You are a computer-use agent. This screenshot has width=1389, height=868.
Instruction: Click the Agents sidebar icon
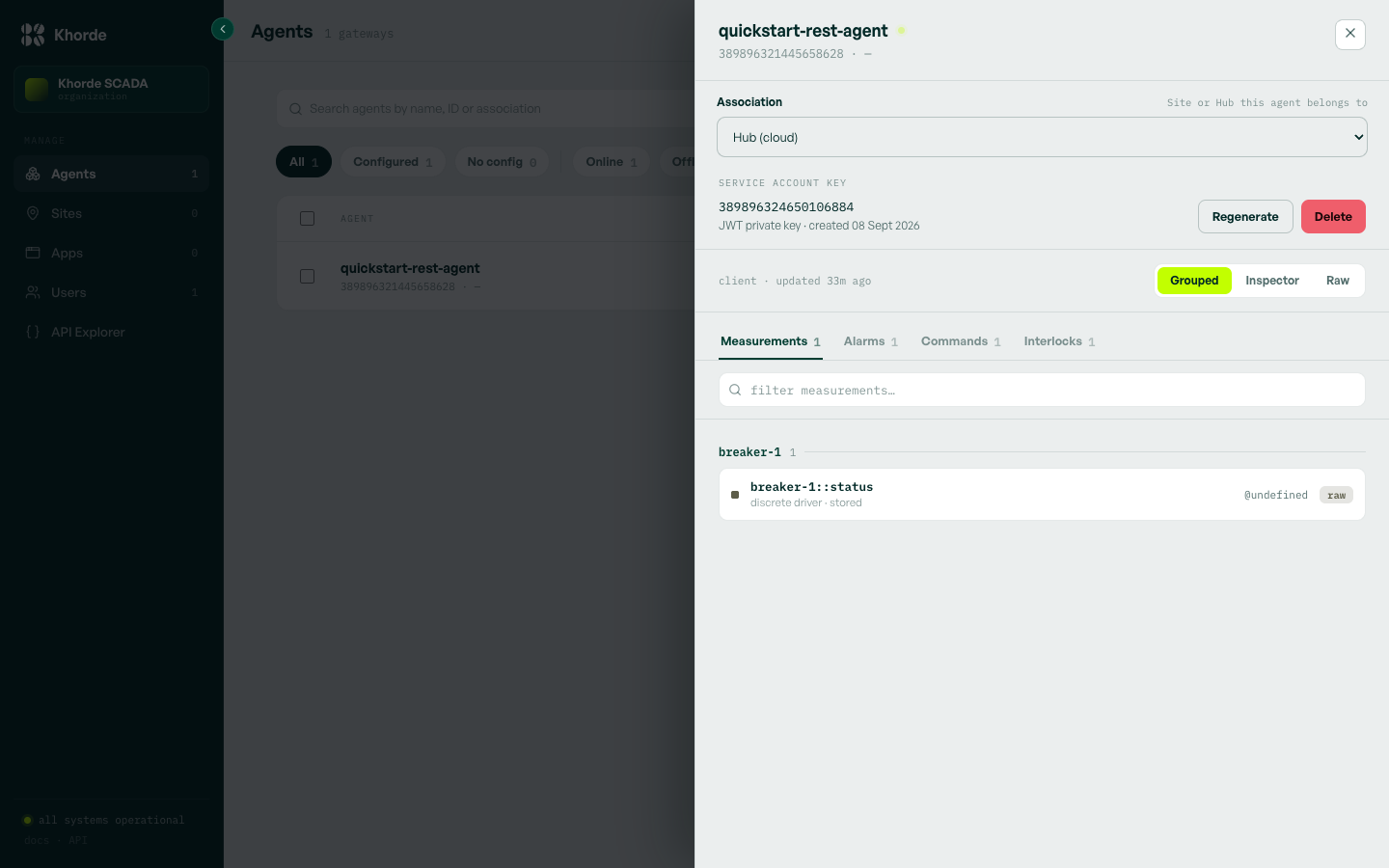tap(33, 174)
